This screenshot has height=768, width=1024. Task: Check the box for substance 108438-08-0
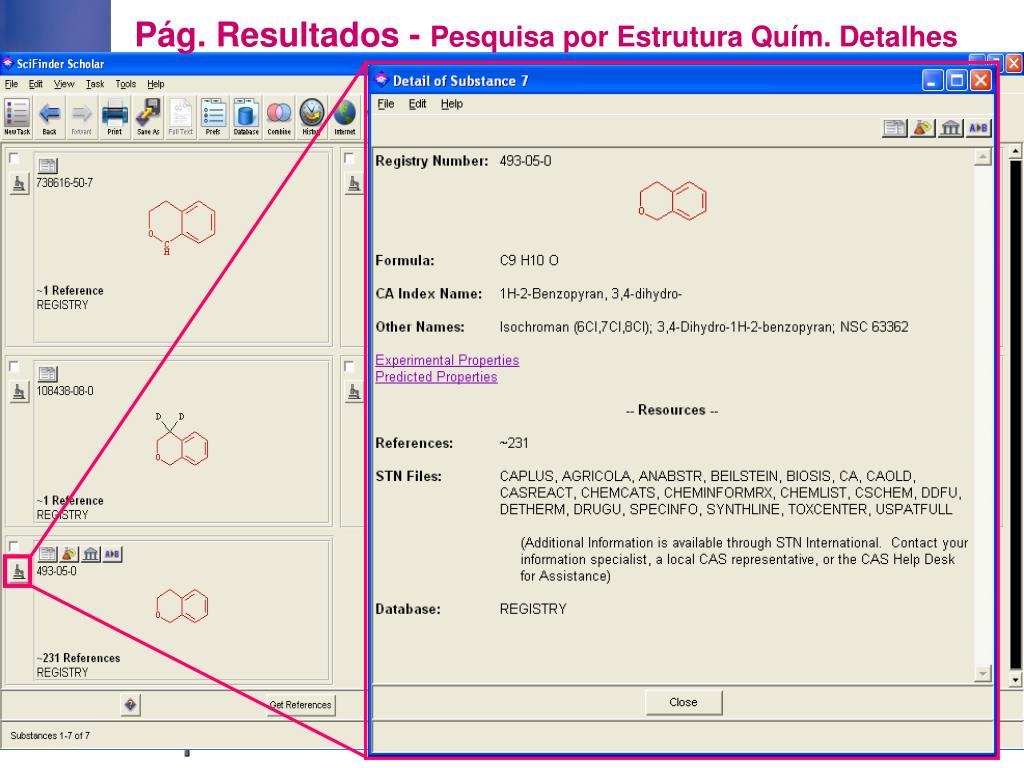[x=14, y=366]
